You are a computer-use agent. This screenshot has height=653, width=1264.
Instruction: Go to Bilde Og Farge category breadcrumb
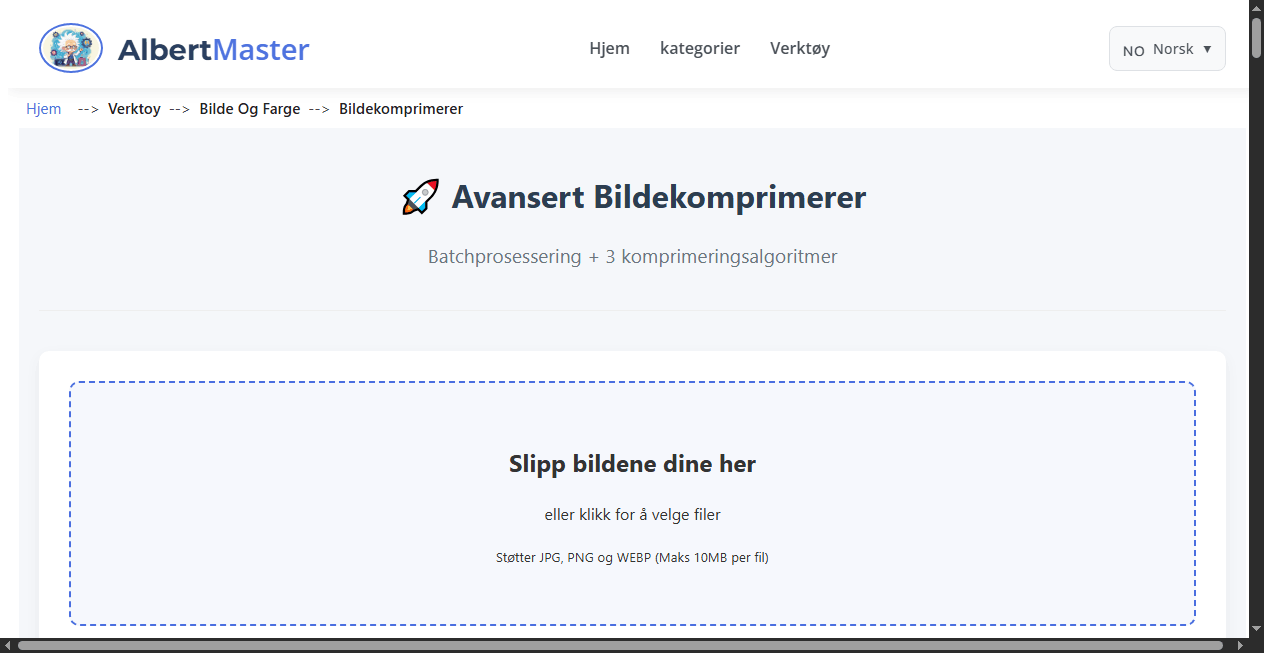click(250, 108)
